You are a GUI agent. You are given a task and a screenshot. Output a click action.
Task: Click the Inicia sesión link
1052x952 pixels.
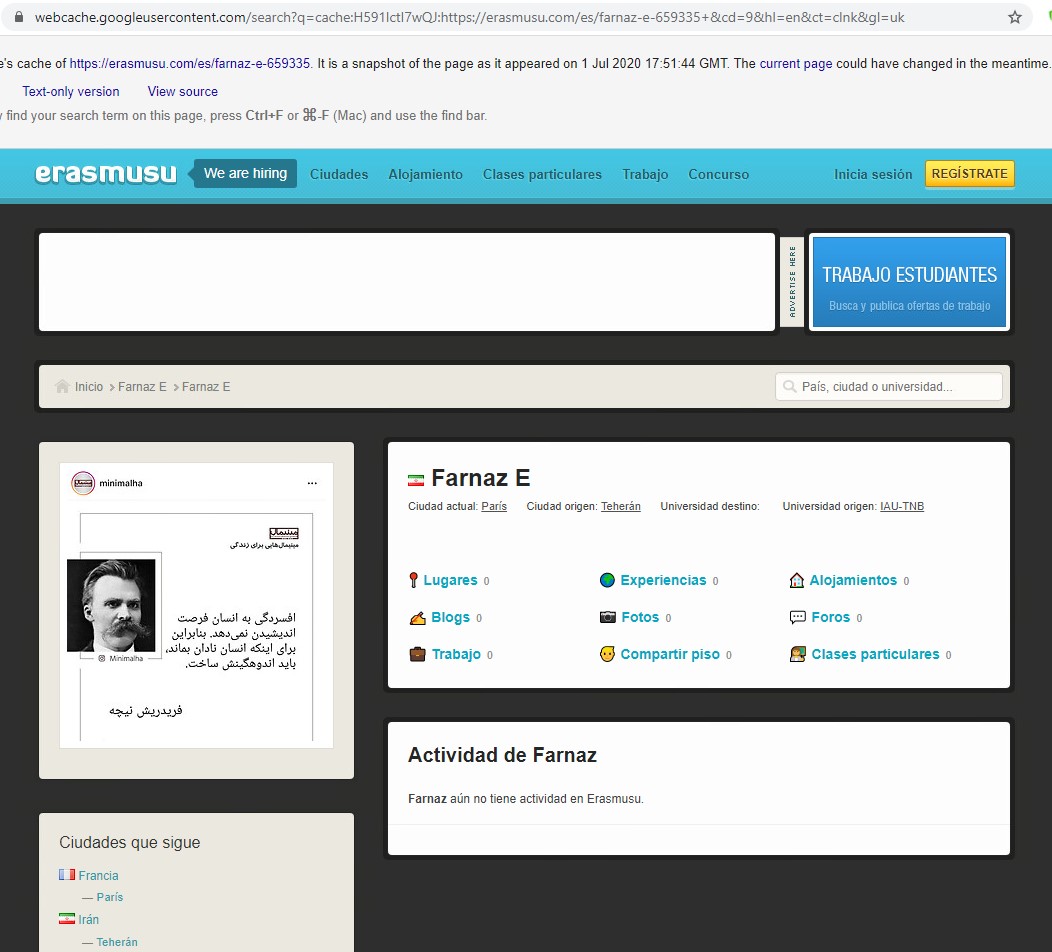click(x=873, y=174)
